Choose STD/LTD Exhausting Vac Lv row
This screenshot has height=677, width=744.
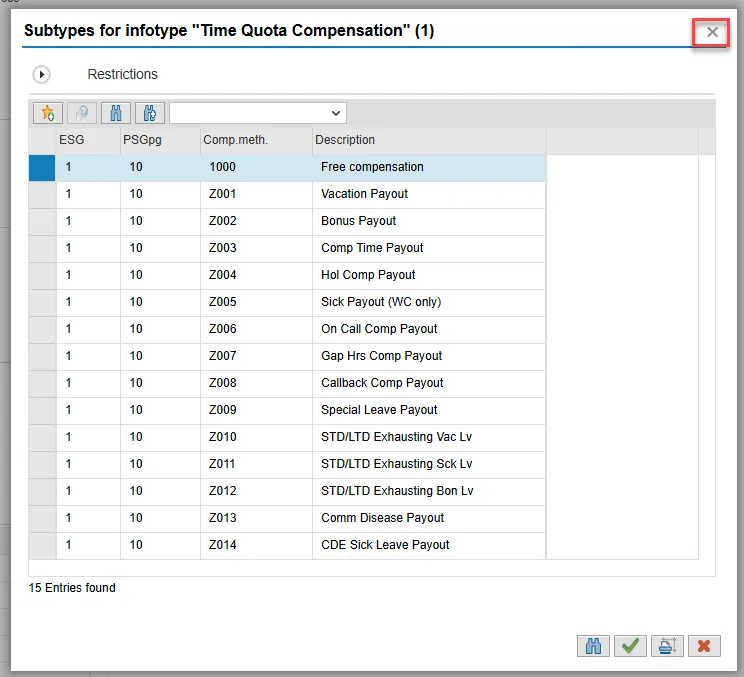(x=396, y=437)
